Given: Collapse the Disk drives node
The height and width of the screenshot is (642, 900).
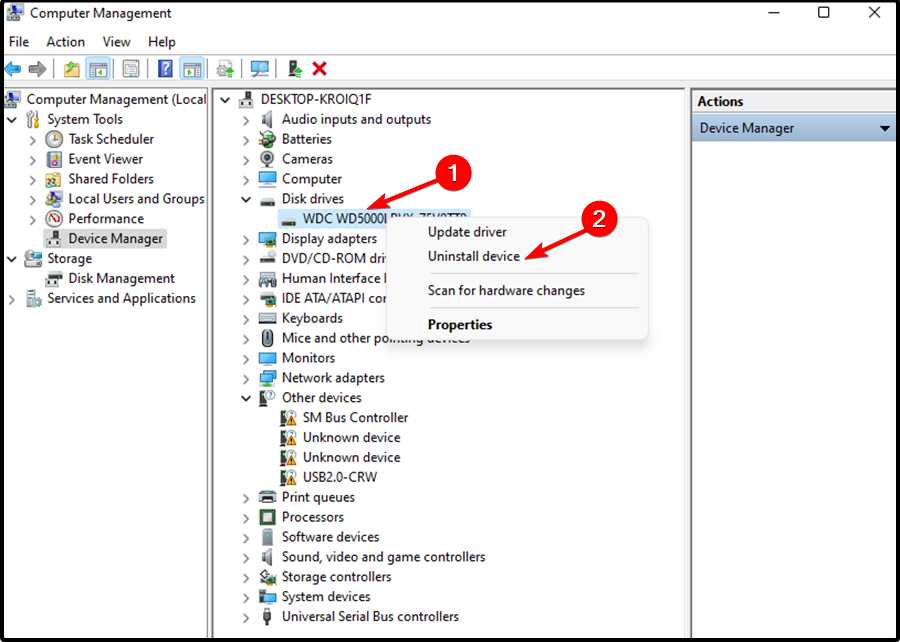Looking at the screenshot, I should point(246,200).
